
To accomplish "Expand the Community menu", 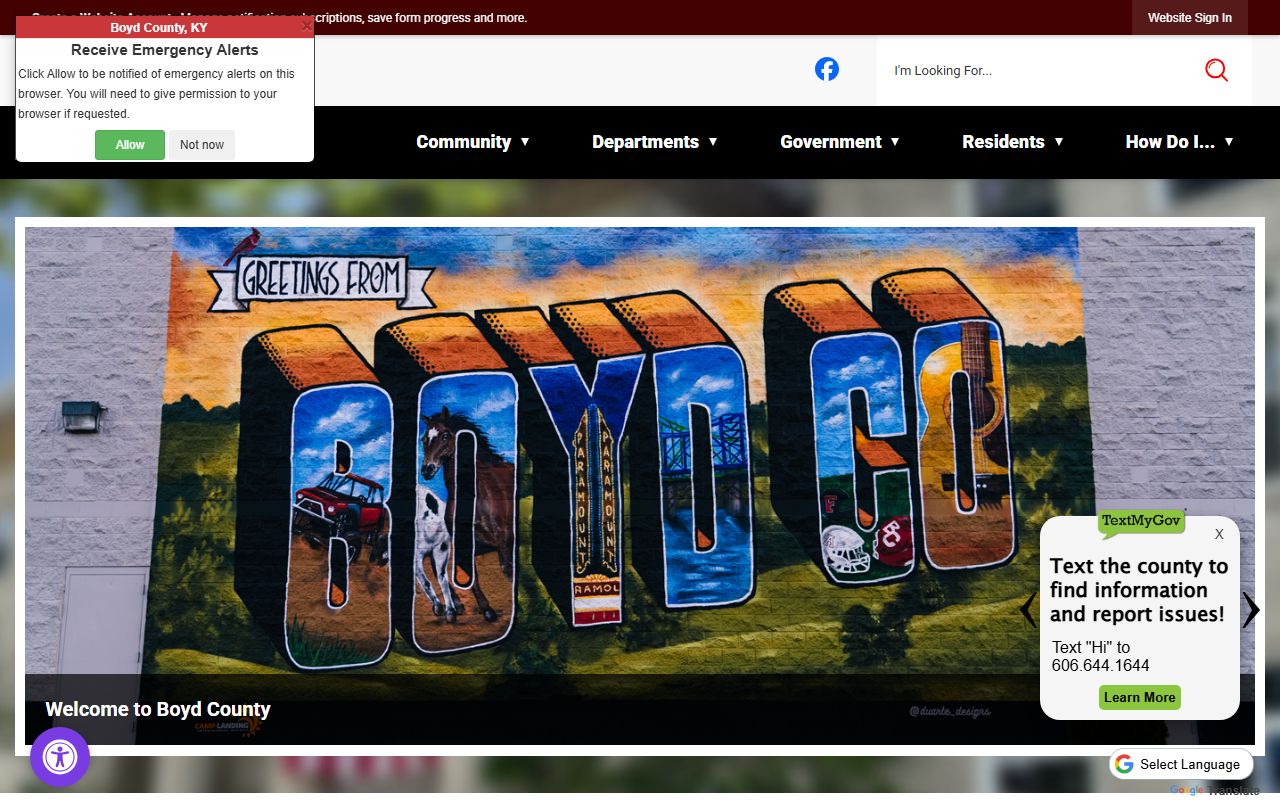I will pos(472,142).
